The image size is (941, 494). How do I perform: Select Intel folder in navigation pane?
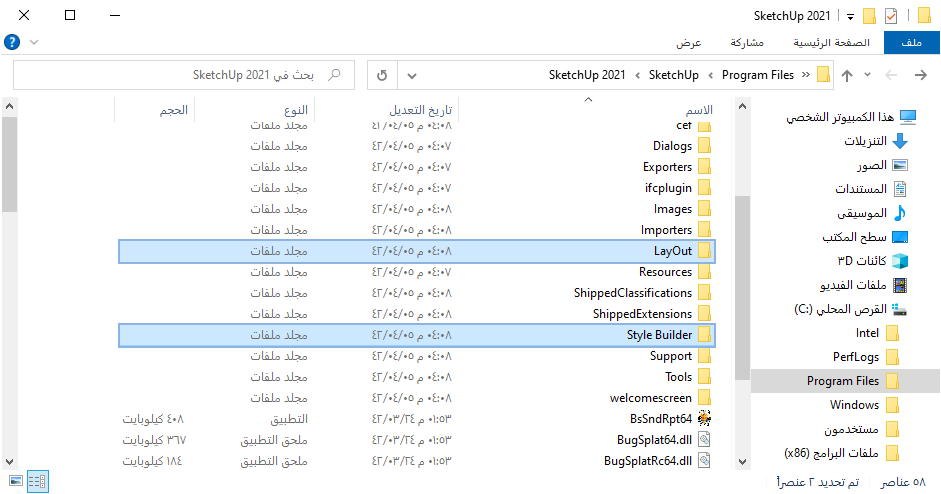pos(877,333)
